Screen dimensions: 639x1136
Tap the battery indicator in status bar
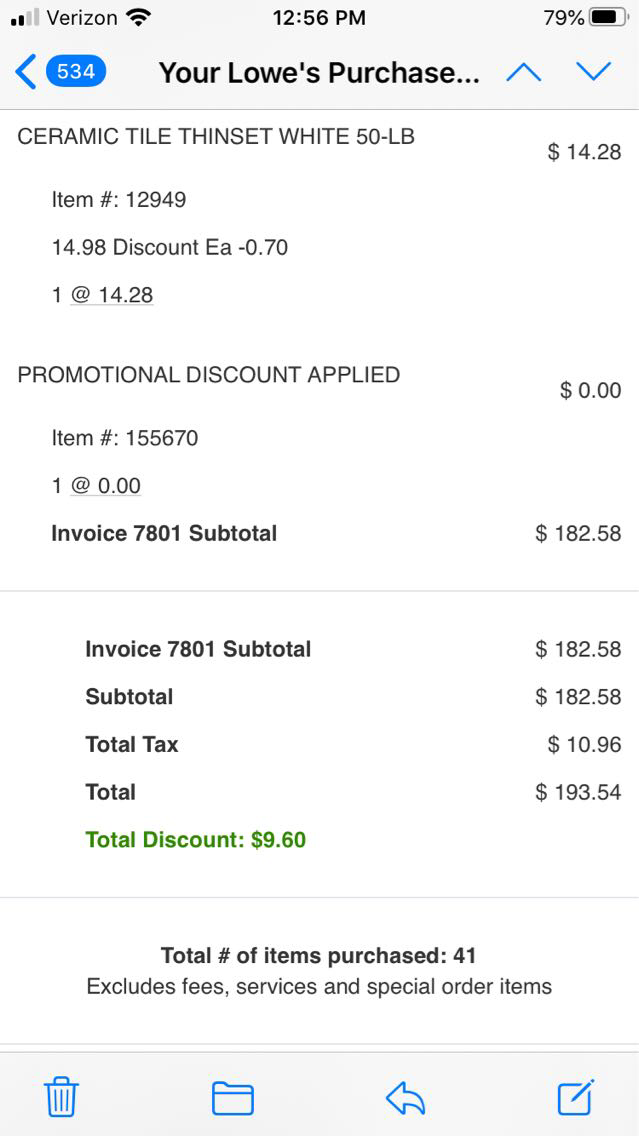[x=607, y=18]
